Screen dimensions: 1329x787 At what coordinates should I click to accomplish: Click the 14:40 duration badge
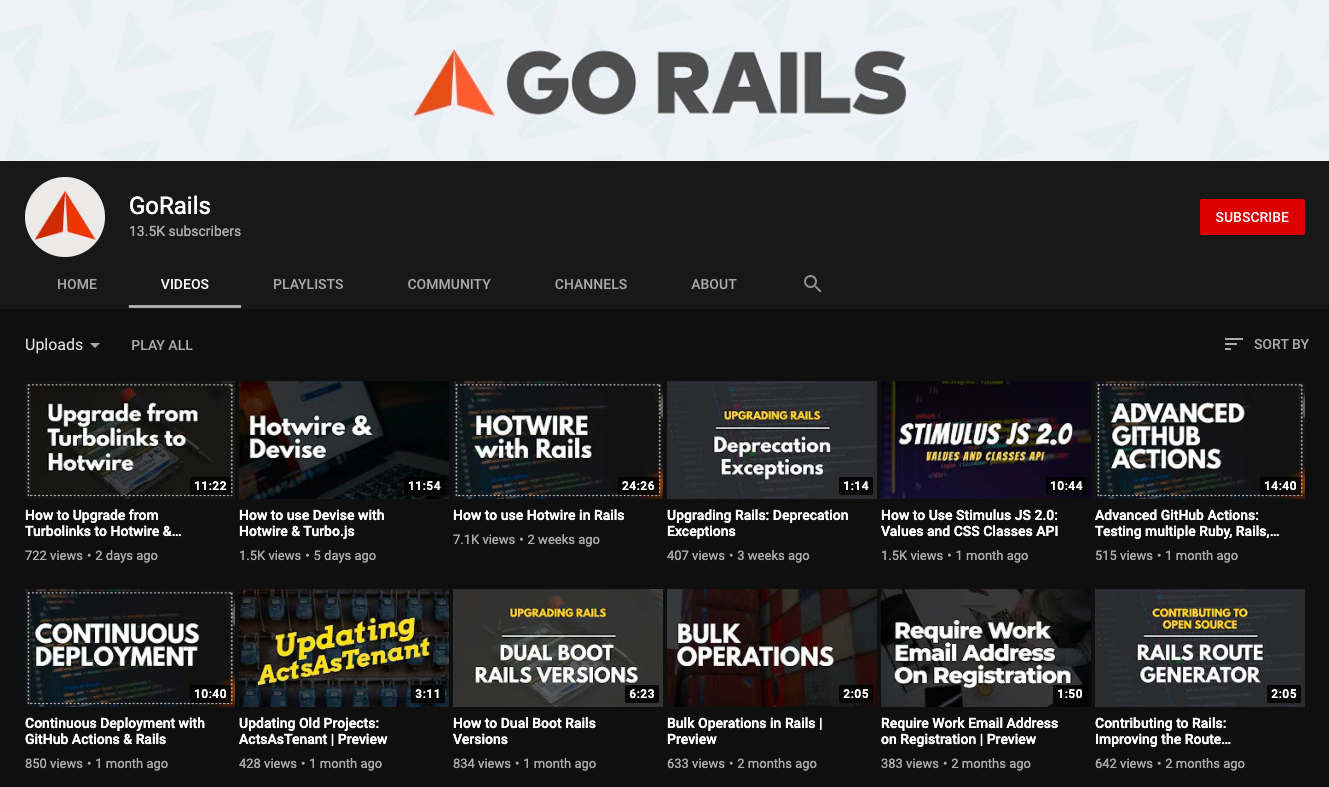coord(1280,486)
